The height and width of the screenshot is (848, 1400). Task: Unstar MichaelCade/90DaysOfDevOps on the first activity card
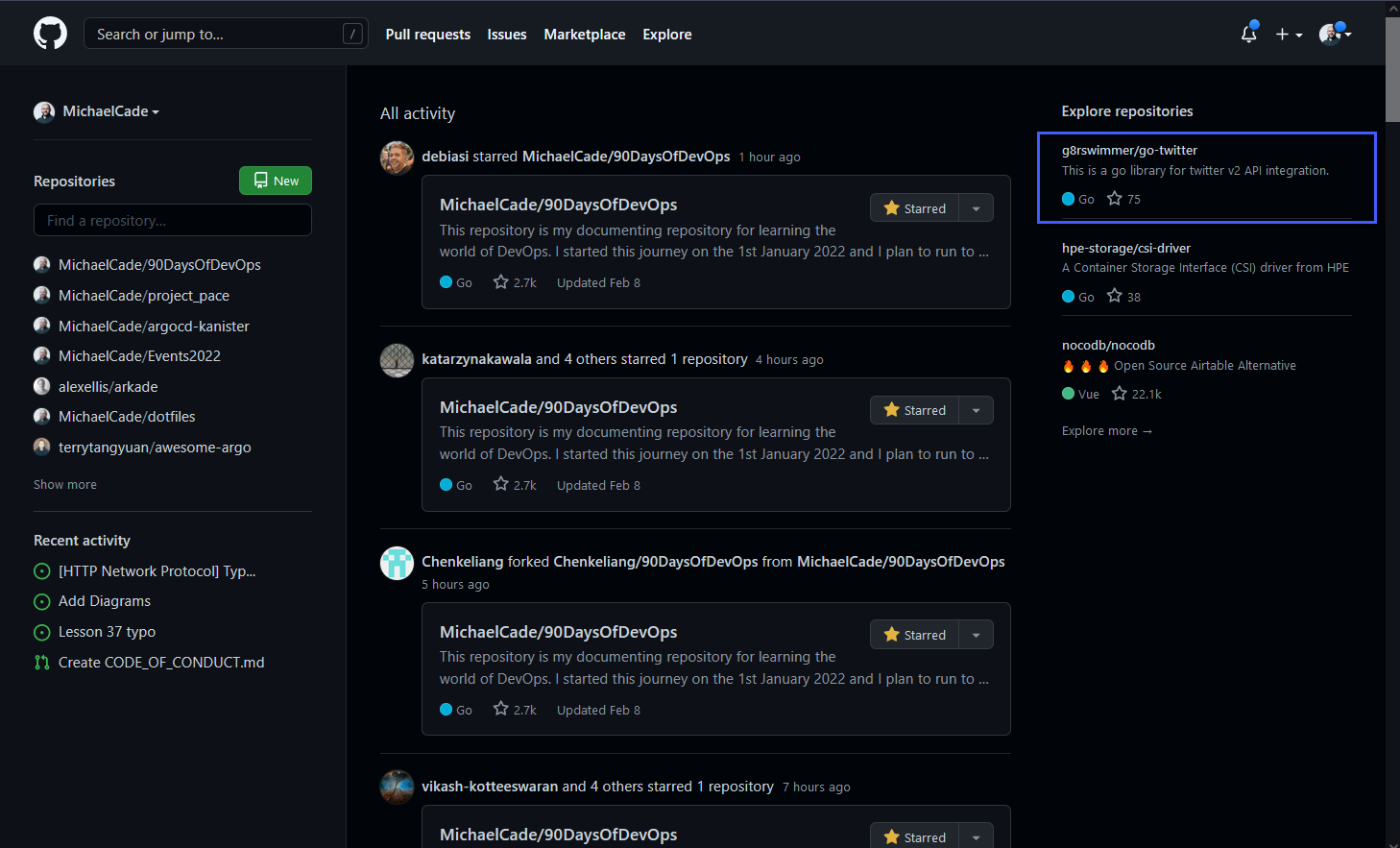coord(913,207)
